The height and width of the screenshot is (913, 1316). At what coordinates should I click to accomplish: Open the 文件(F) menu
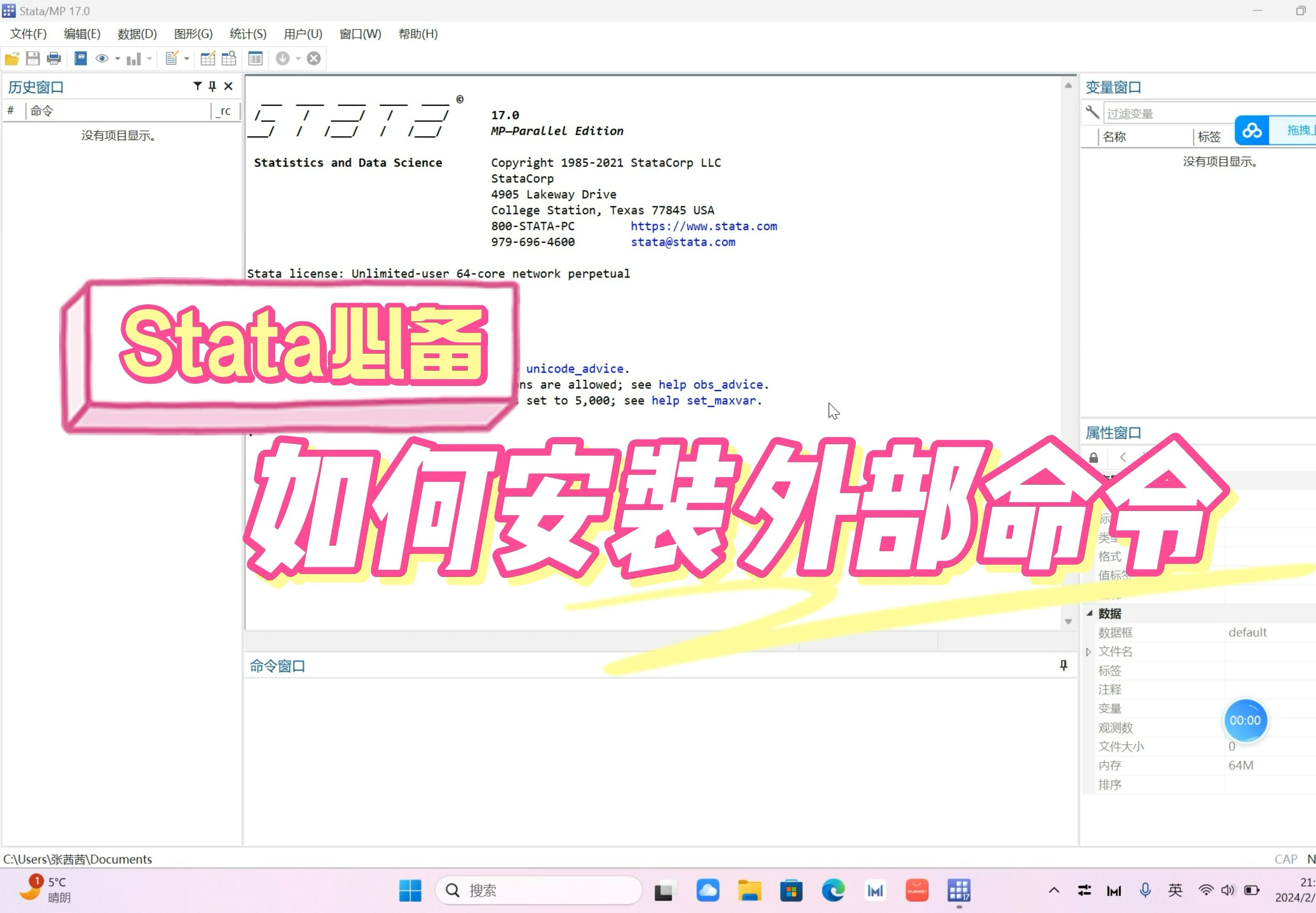coord(28,34)
